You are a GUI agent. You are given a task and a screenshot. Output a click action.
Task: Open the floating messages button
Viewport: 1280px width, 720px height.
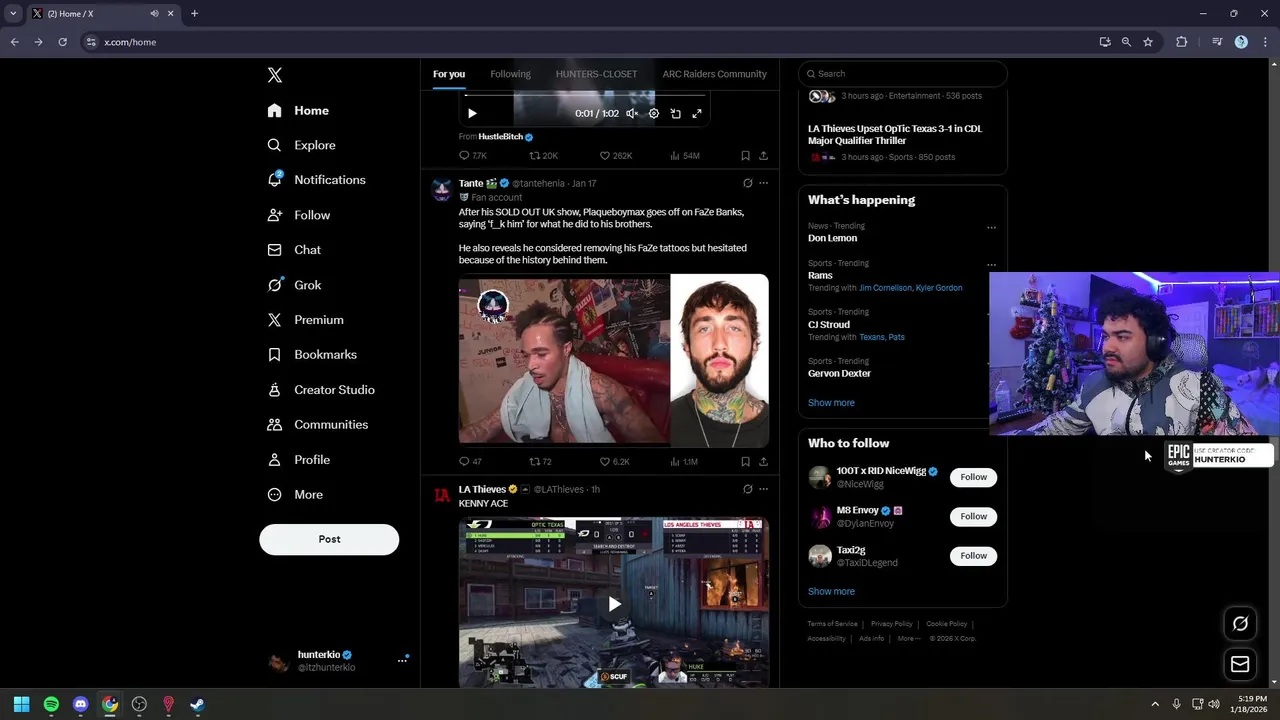[x=1240, y=664]
